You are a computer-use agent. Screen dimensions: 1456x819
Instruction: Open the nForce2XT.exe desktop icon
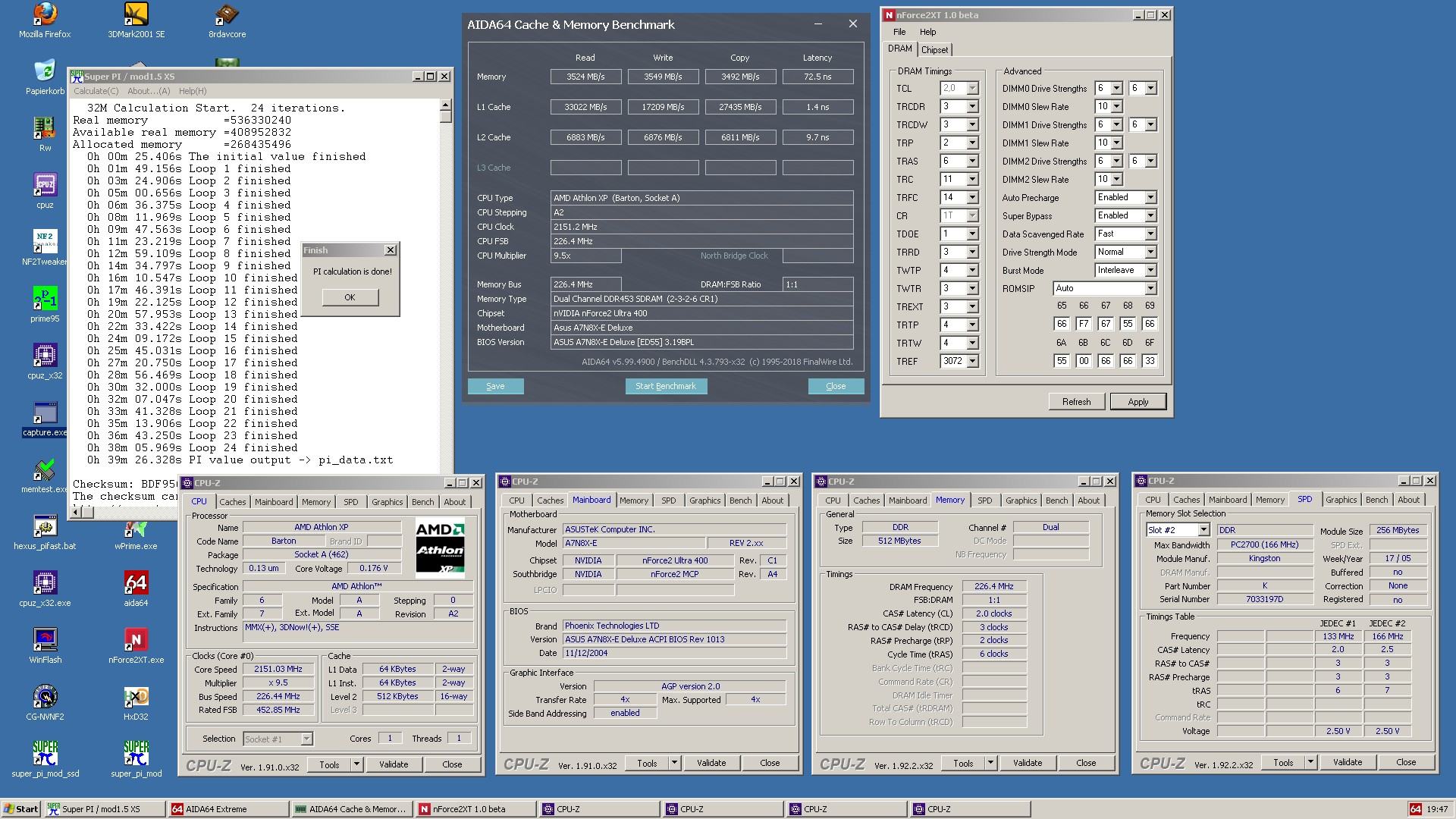tap(136, 645)
